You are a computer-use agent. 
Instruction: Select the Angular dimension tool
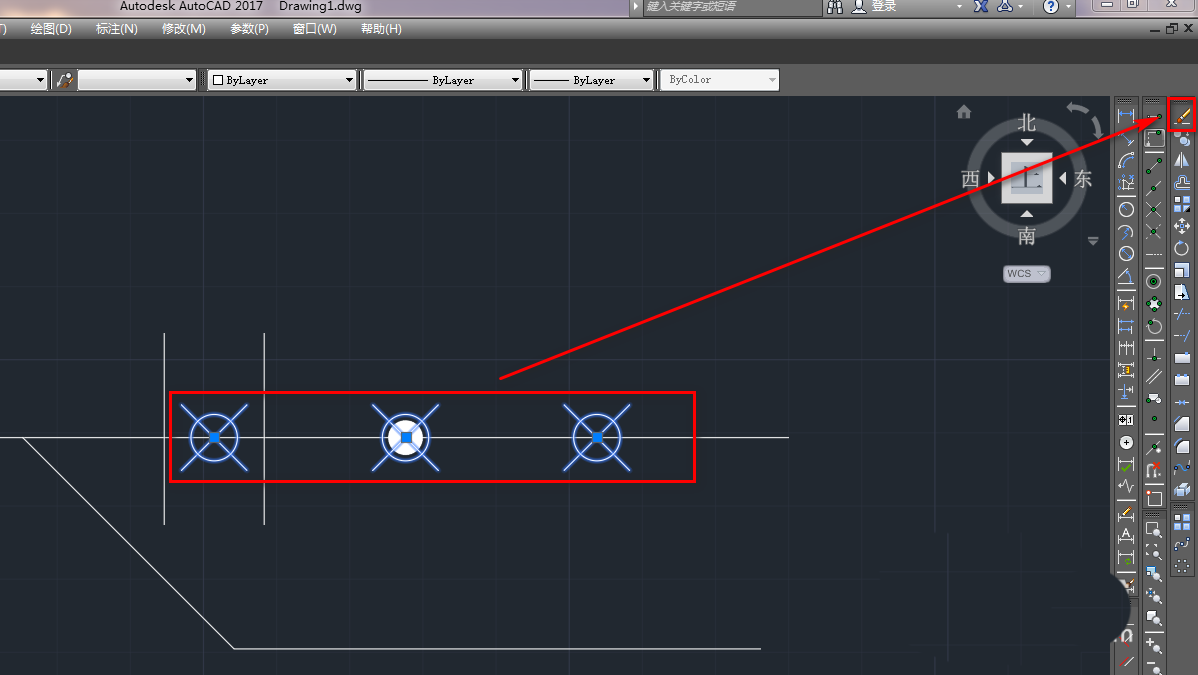coord(1126,276)
